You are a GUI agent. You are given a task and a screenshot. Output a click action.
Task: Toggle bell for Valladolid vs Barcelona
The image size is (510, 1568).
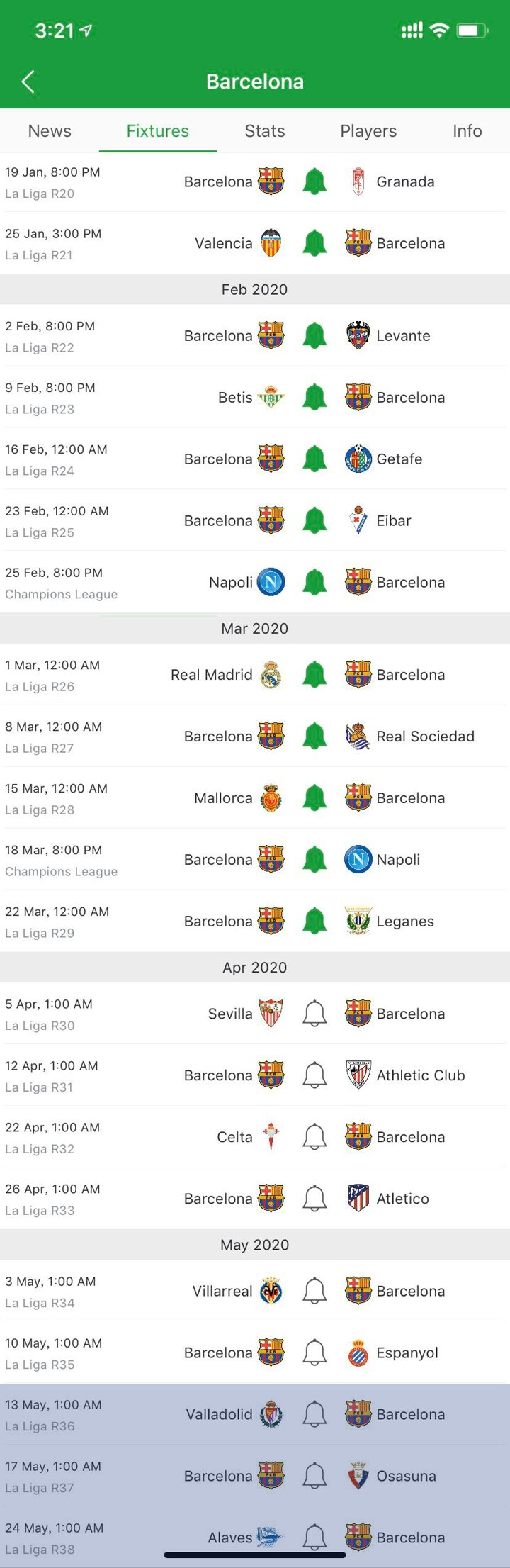314,1414
